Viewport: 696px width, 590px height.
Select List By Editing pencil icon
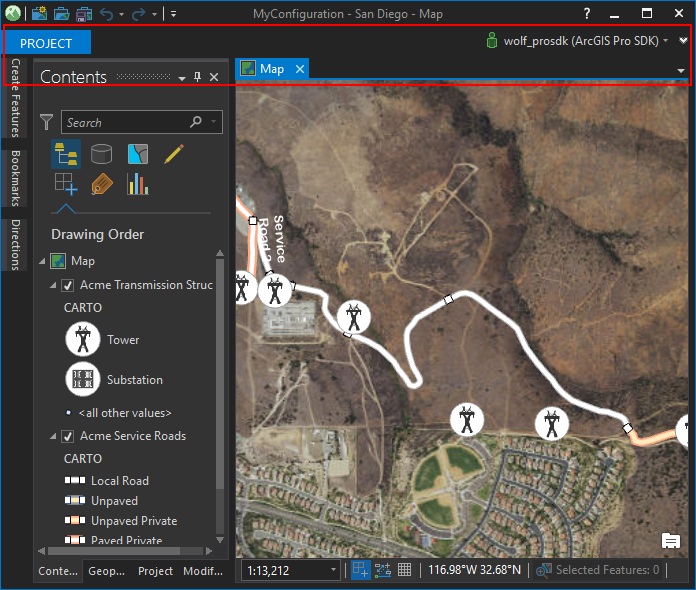(174, 154)
